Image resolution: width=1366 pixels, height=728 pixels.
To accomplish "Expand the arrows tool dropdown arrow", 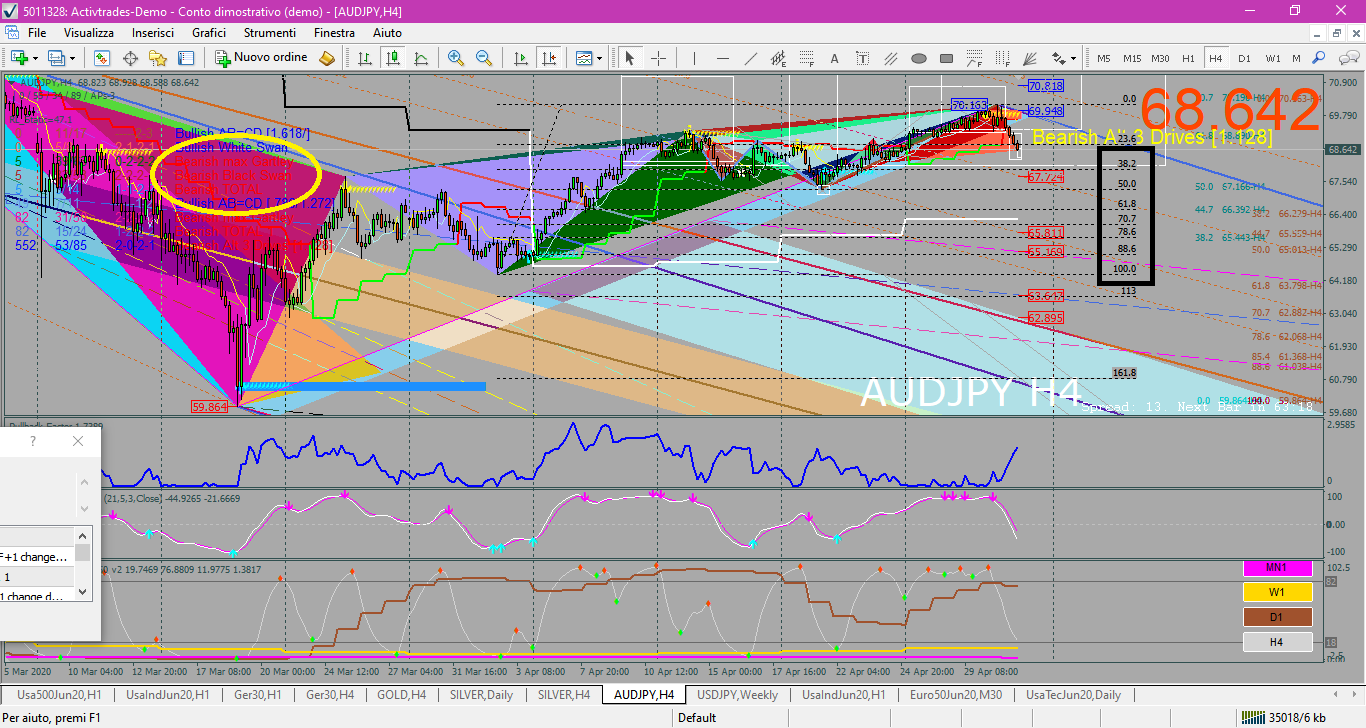I will [x=1074, y=58].
